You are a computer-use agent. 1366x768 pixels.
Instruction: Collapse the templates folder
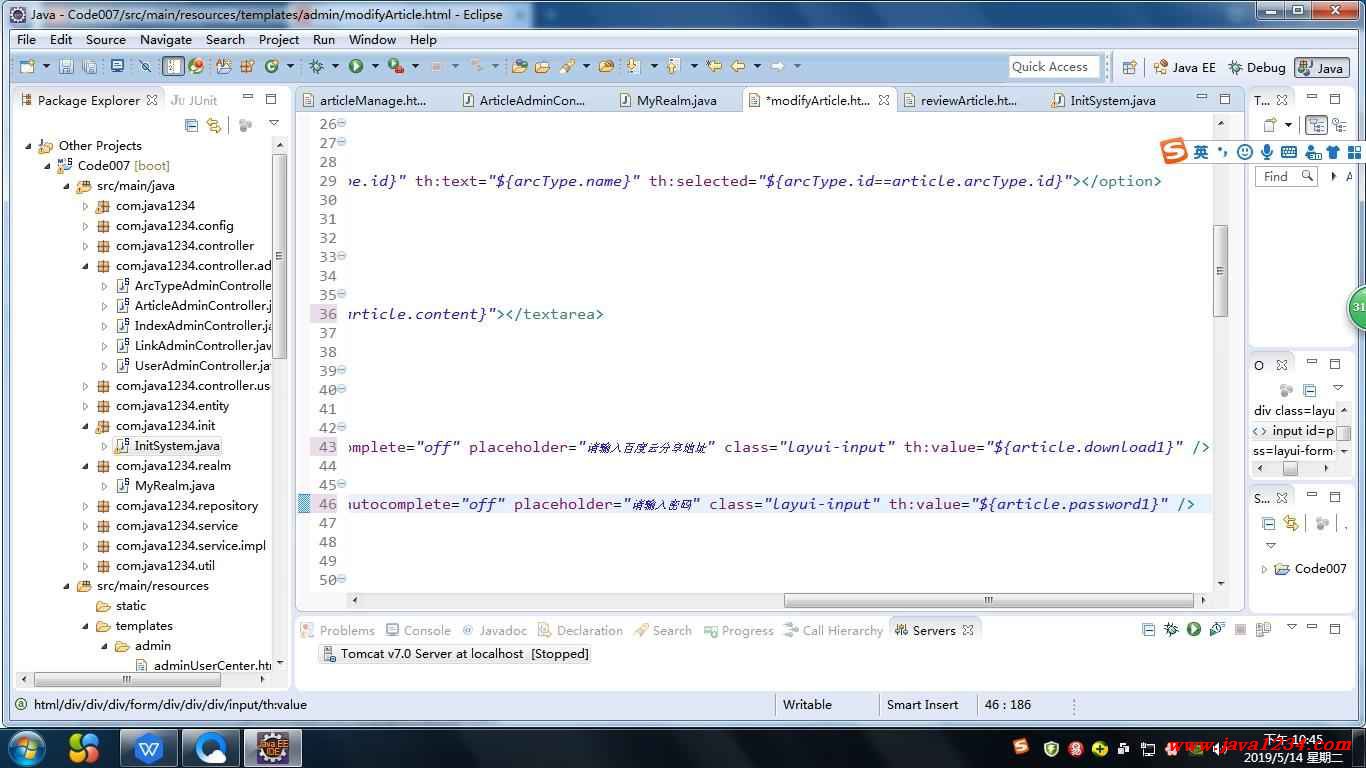[86, 626]
